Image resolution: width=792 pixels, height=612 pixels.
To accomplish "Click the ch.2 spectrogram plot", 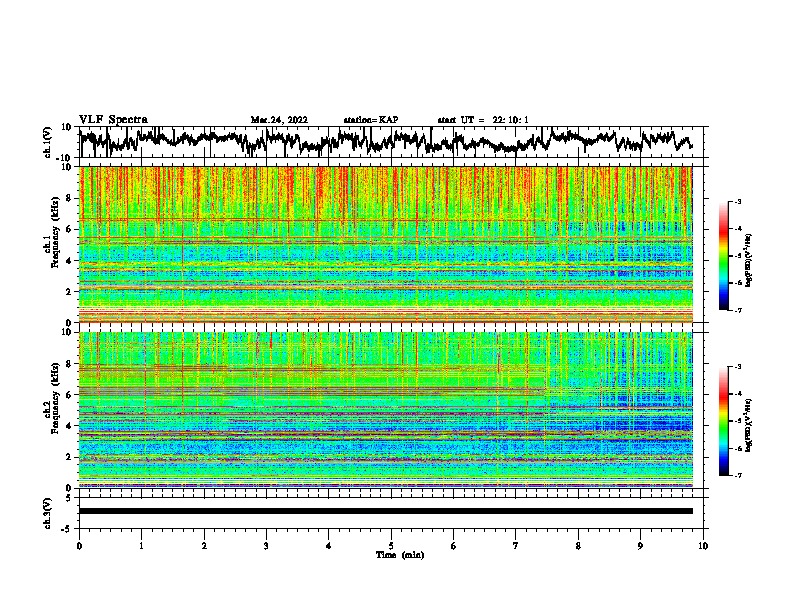I will (x=386, y=410).
